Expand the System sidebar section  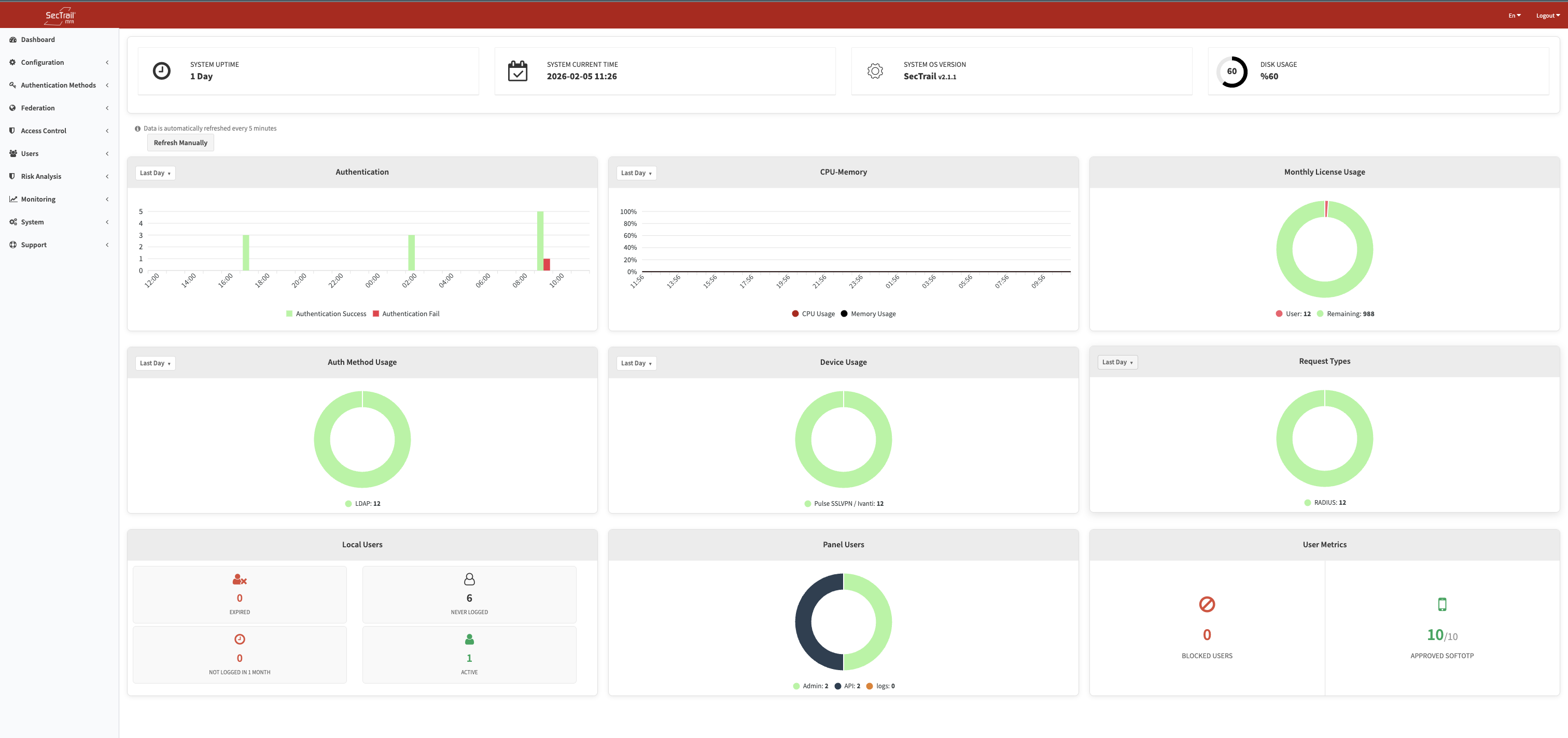(x=108, y=221)
